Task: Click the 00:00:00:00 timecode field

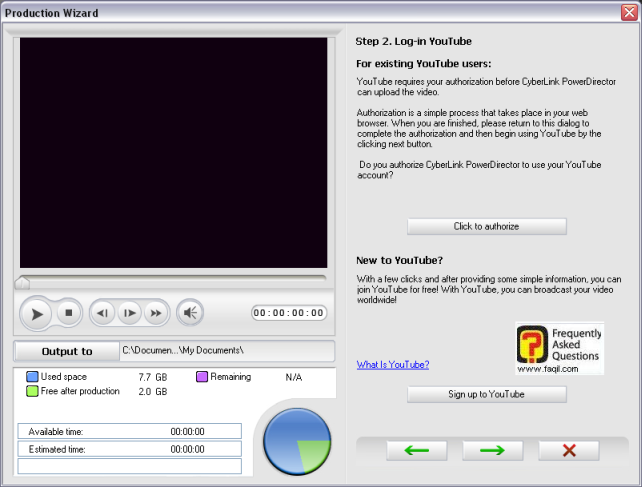Action: 289,313
